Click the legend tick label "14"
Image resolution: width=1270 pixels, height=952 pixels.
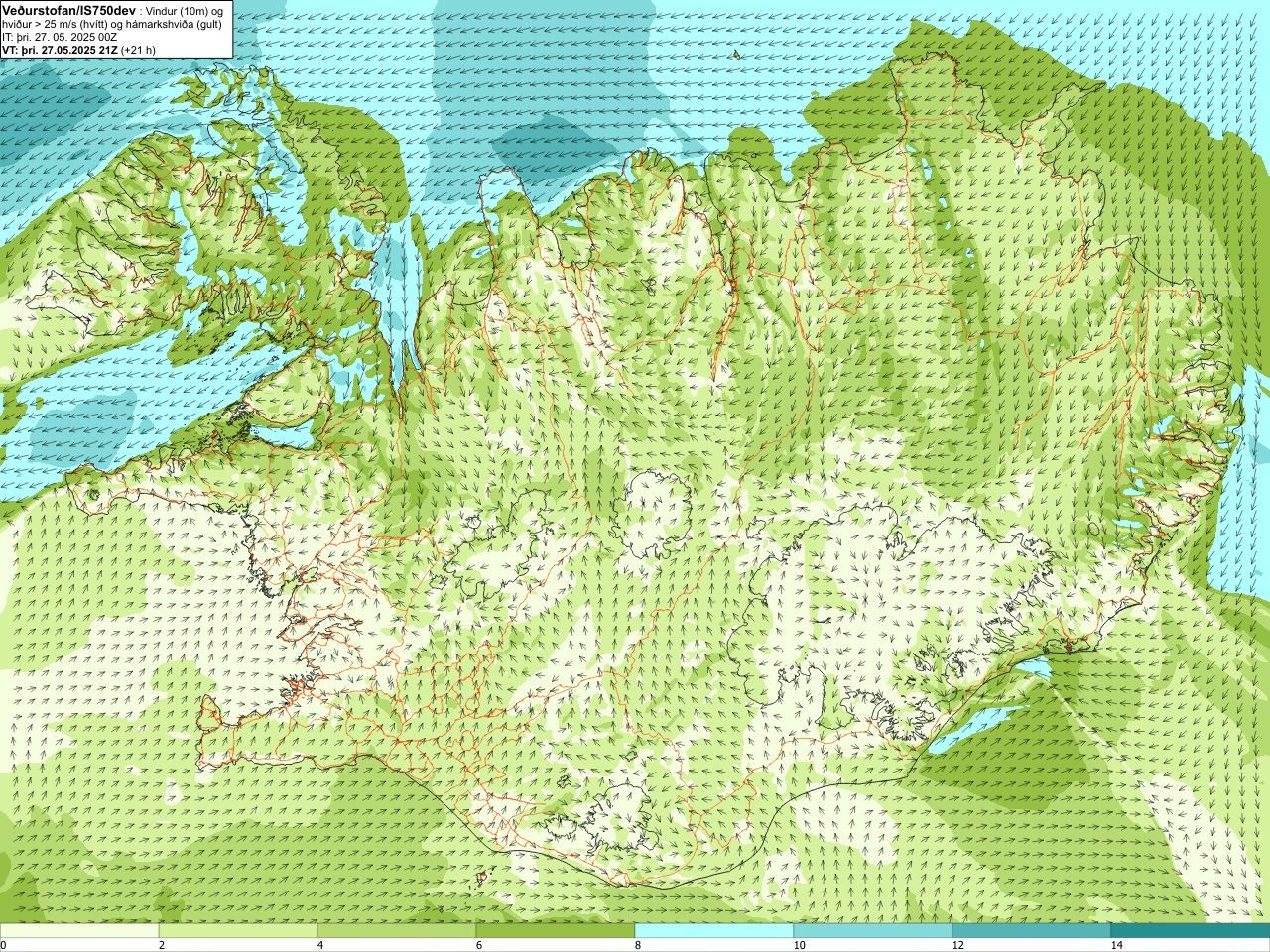[x=1116, y=945]
